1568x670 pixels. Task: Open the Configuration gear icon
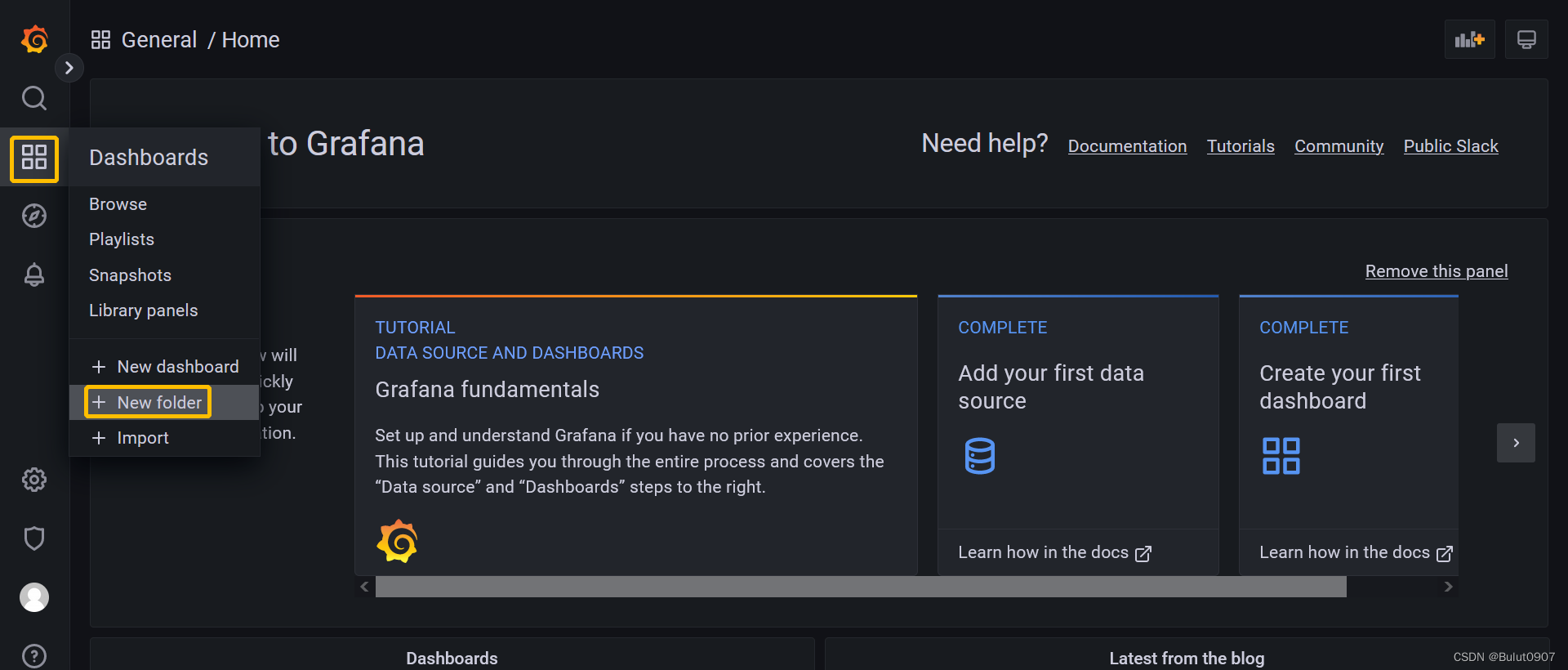34,480
